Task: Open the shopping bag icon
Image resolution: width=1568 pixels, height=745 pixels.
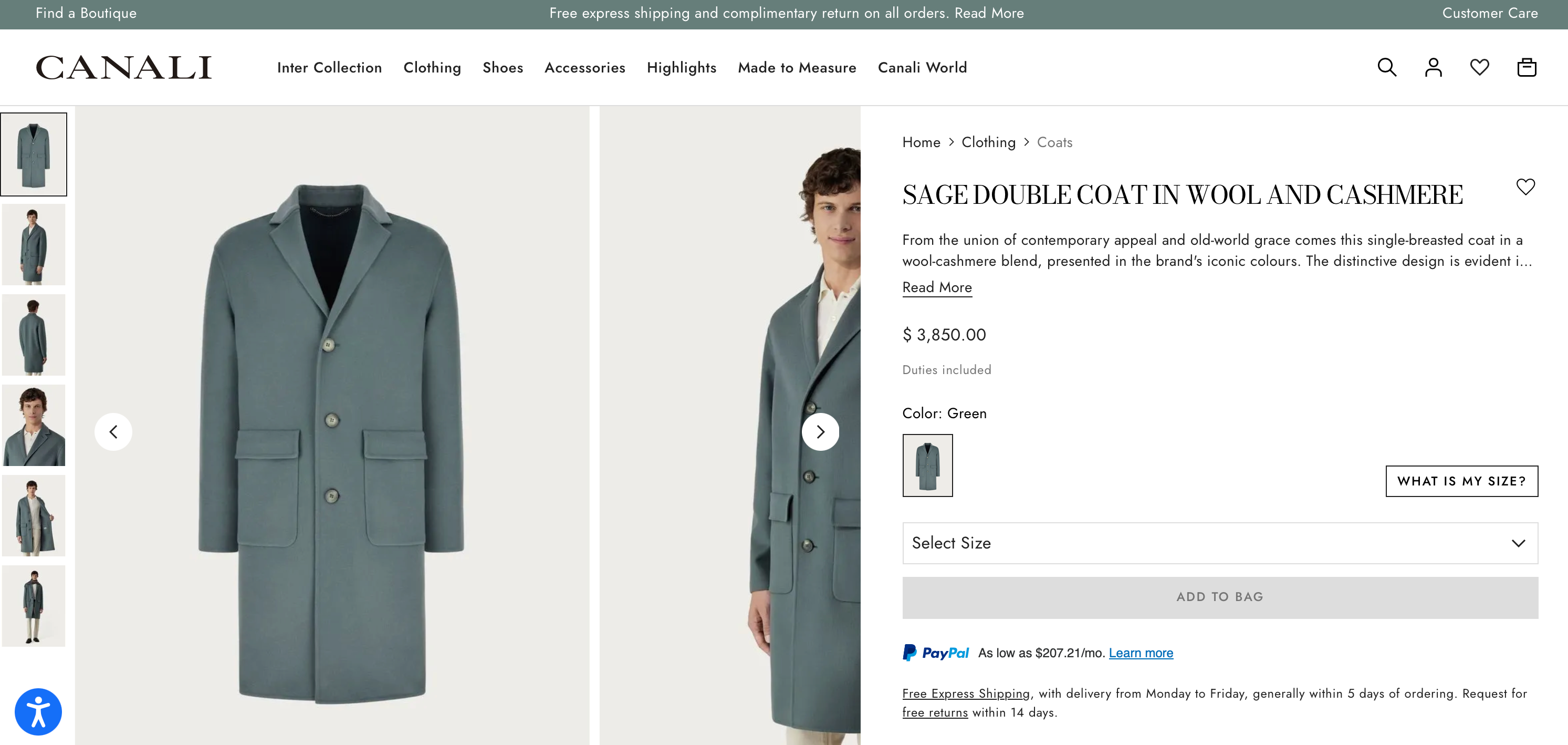Action: pos(1527,67)
